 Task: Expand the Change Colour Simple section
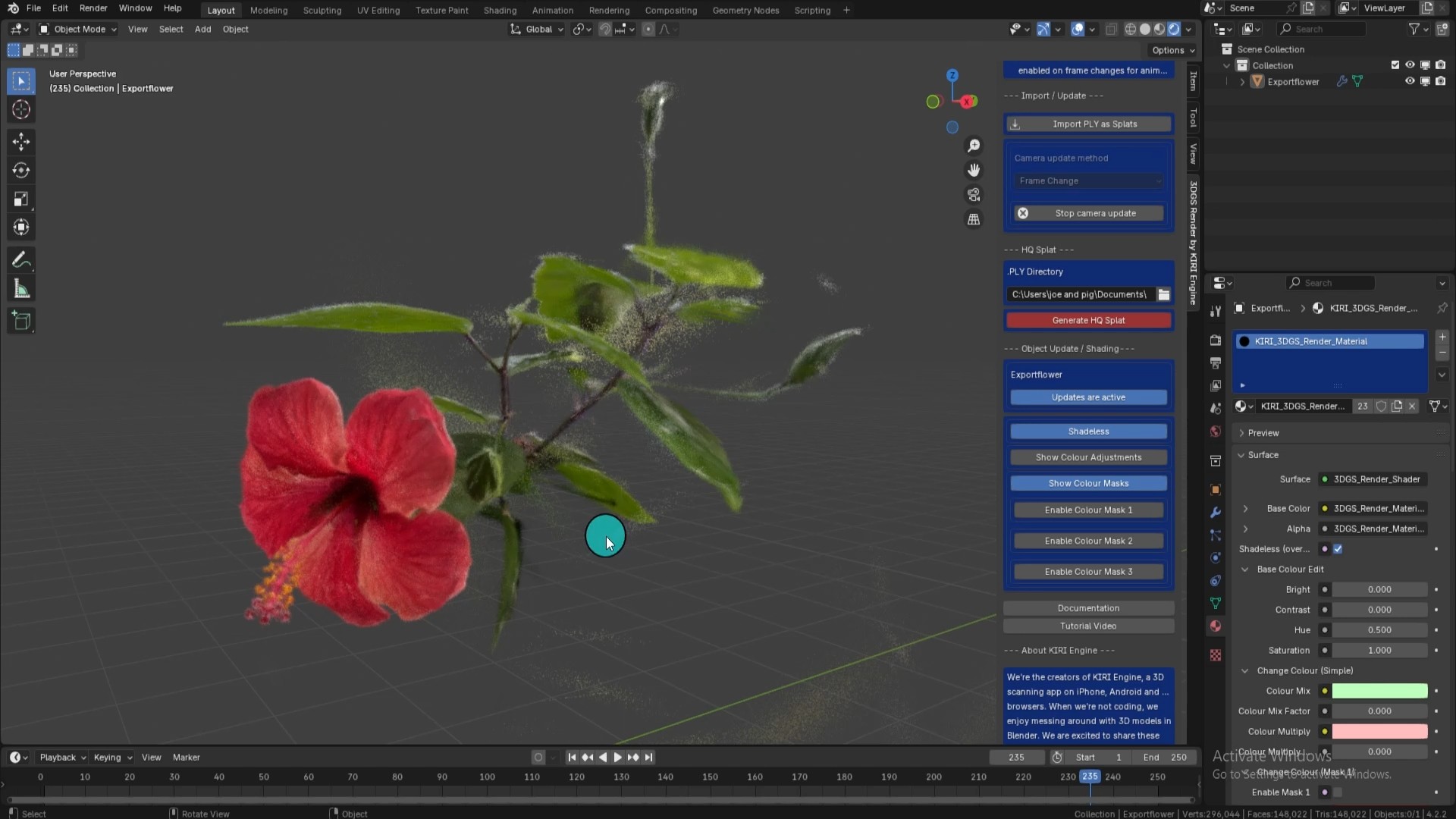[x=1244, y=670]
